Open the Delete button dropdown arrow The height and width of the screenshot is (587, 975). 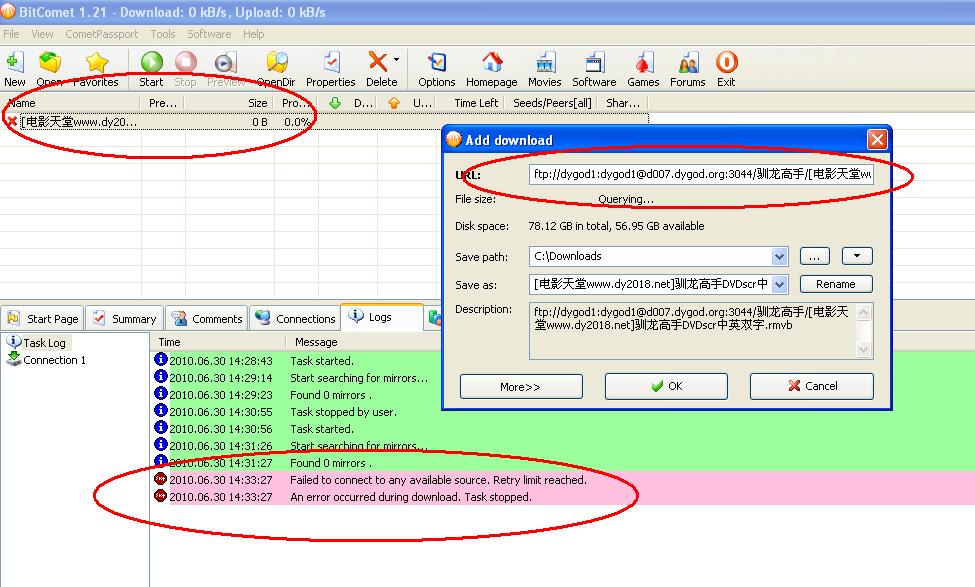click(396, 60)
